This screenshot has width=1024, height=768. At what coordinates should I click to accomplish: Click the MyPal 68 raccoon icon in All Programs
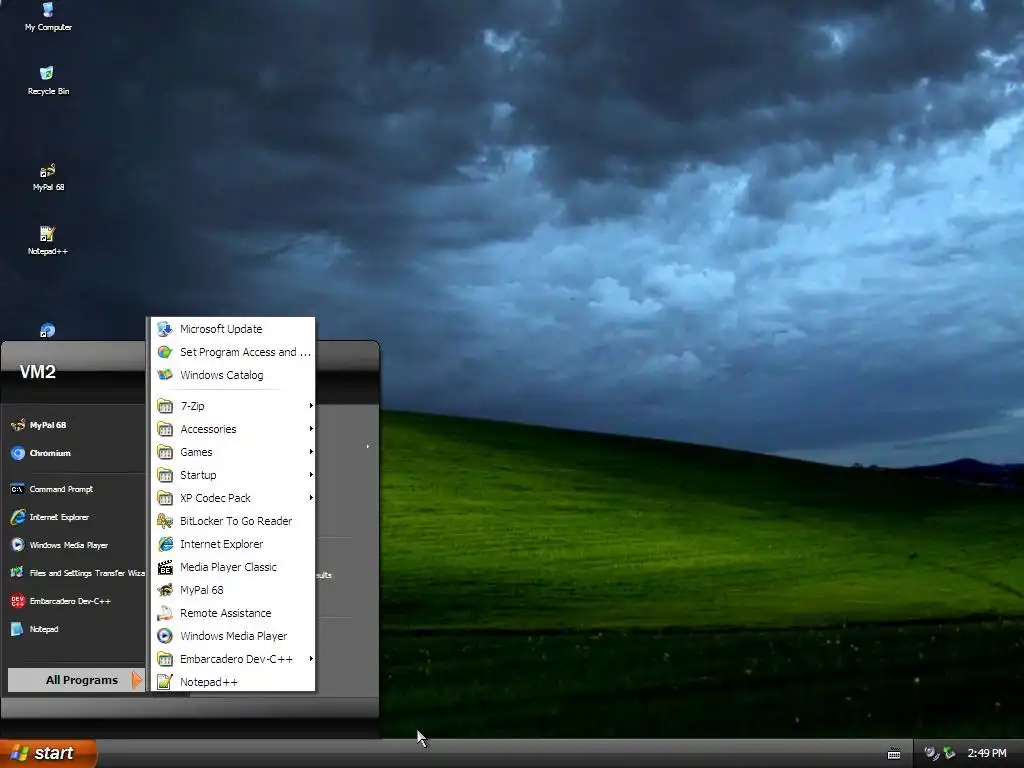165,590
